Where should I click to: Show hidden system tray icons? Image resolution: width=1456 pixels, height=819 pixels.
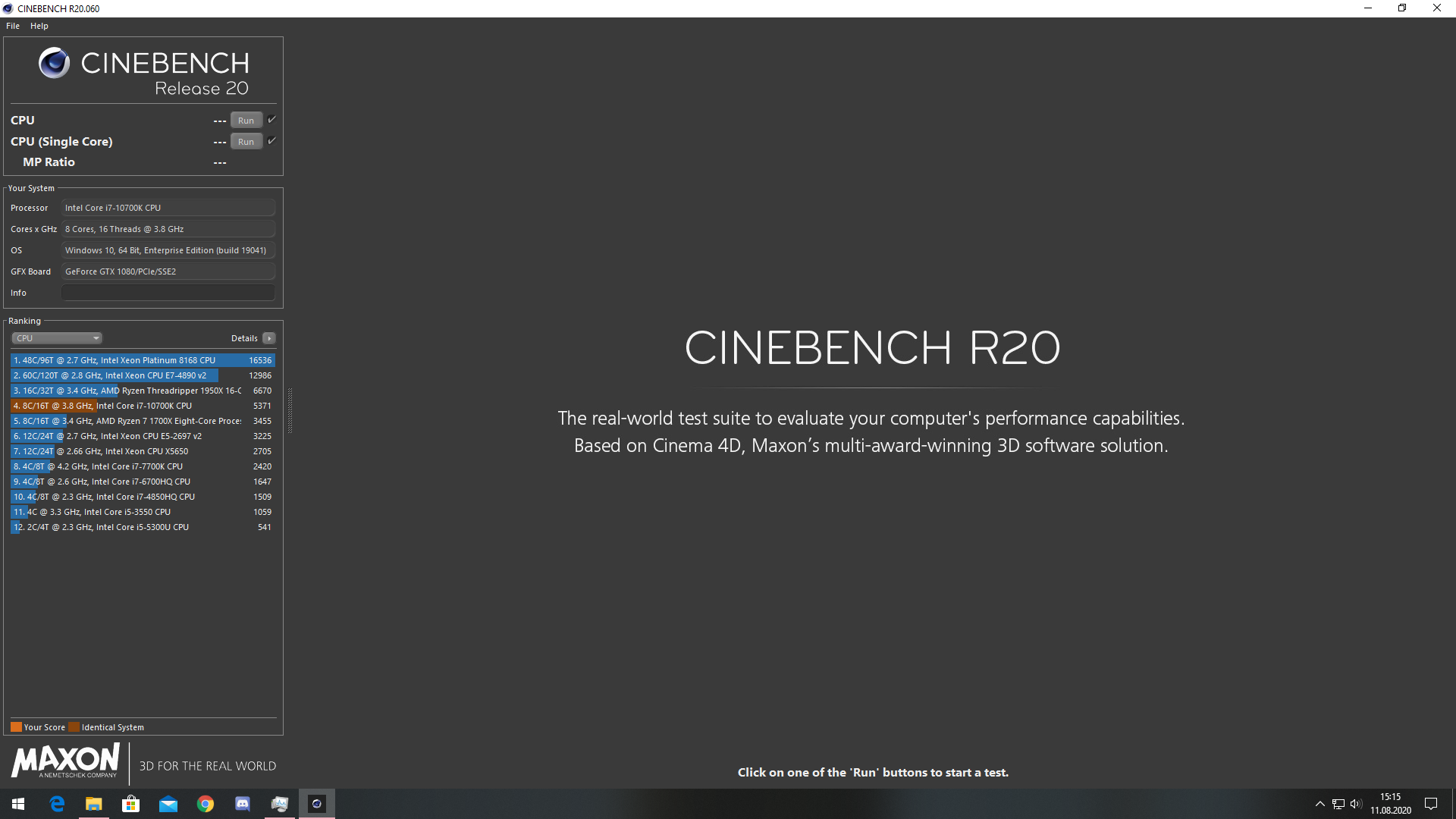pos(1319,804)
